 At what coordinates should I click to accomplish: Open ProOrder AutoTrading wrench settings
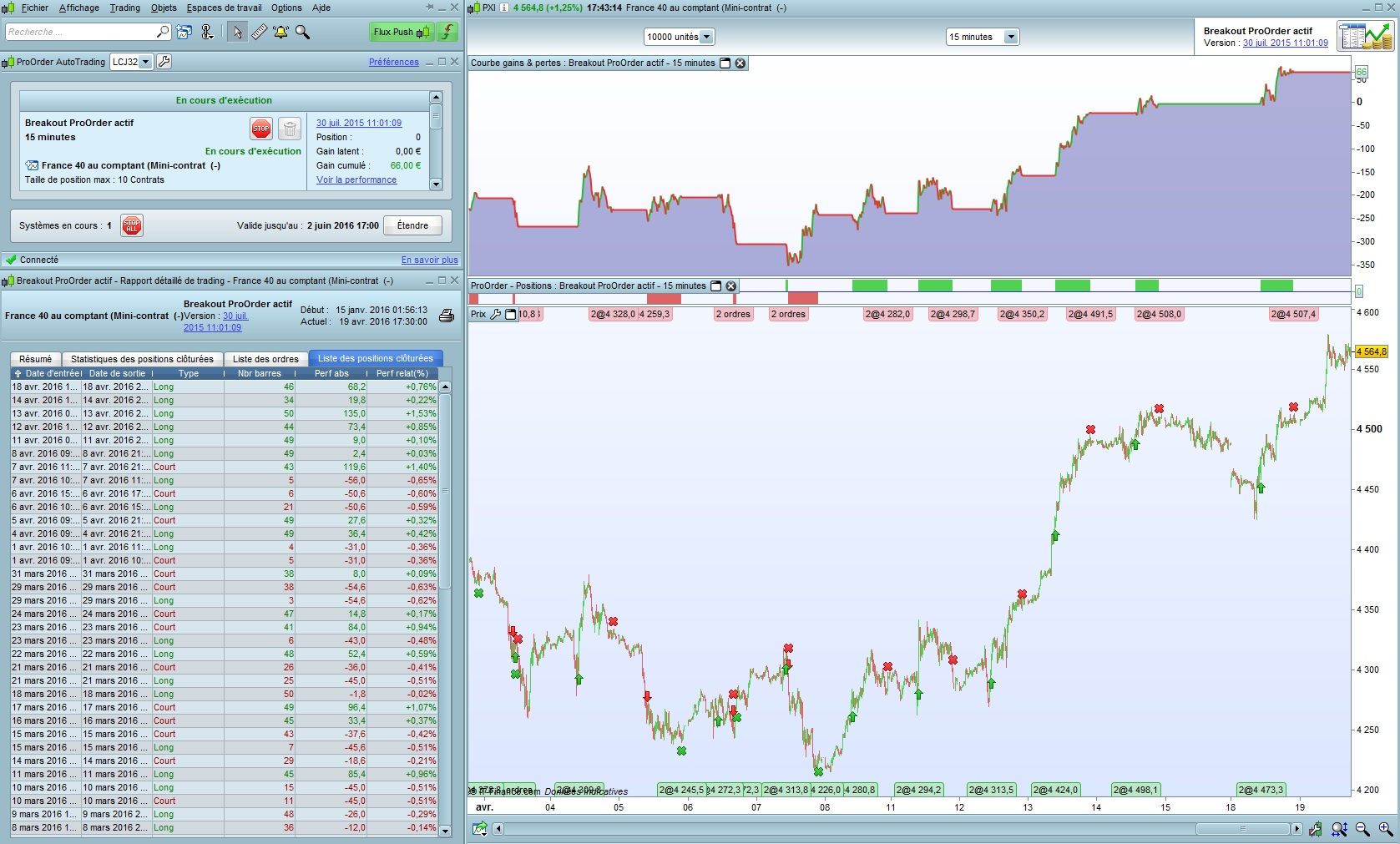164,62
